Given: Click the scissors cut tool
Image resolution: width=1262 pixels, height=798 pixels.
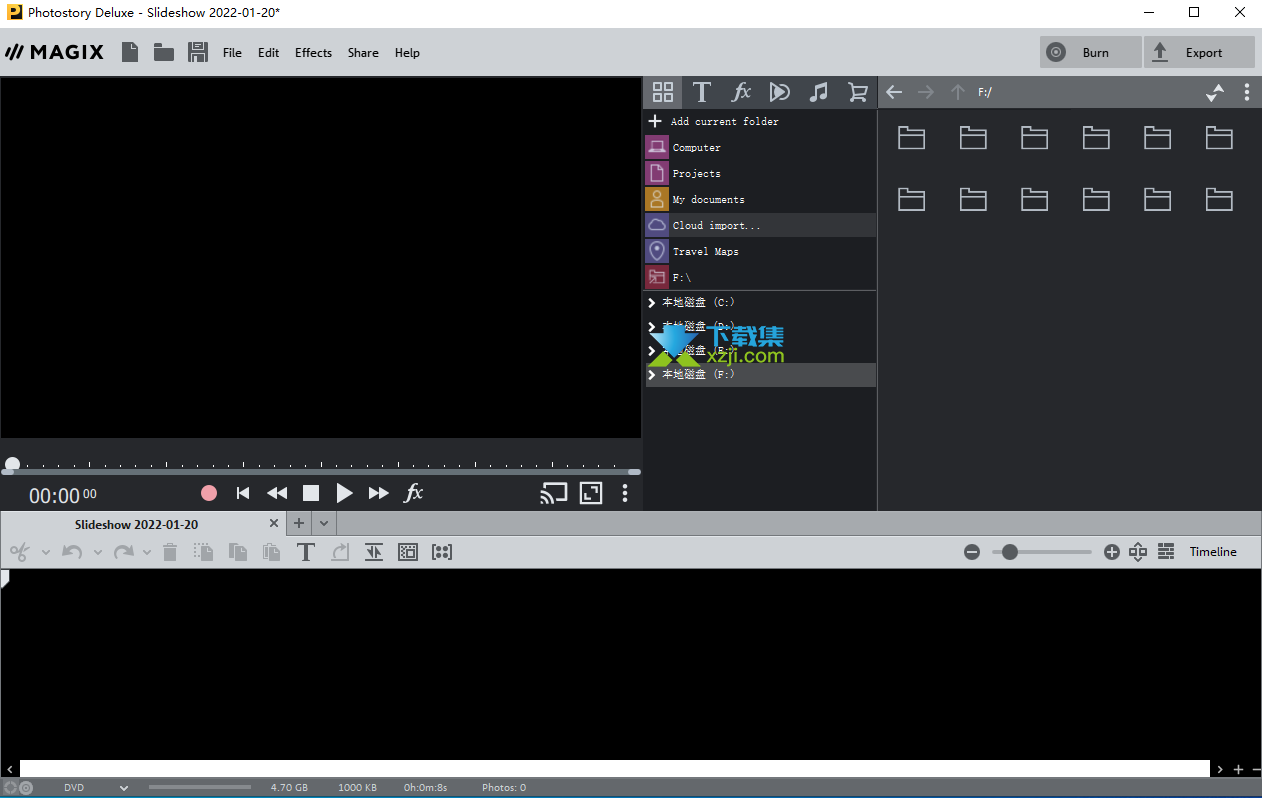Looking at the screenshot, I should pyautogui.click(x=20, y=552).
